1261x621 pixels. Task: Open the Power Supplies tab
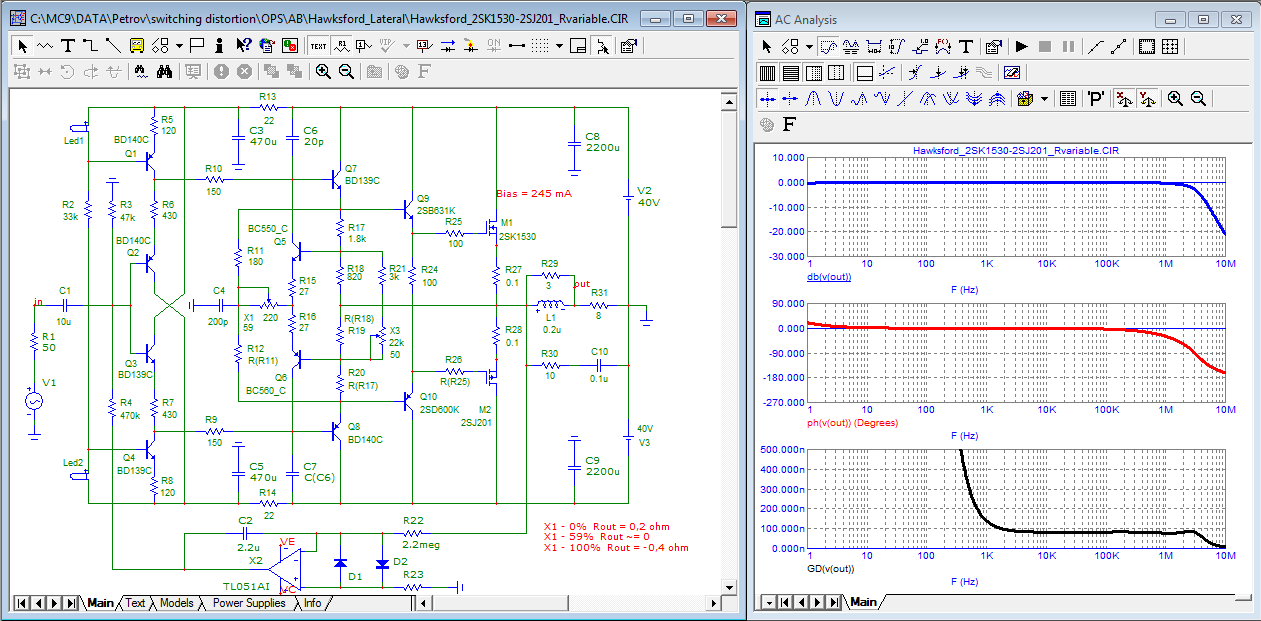pyautogui.click(x=249, y=603)
